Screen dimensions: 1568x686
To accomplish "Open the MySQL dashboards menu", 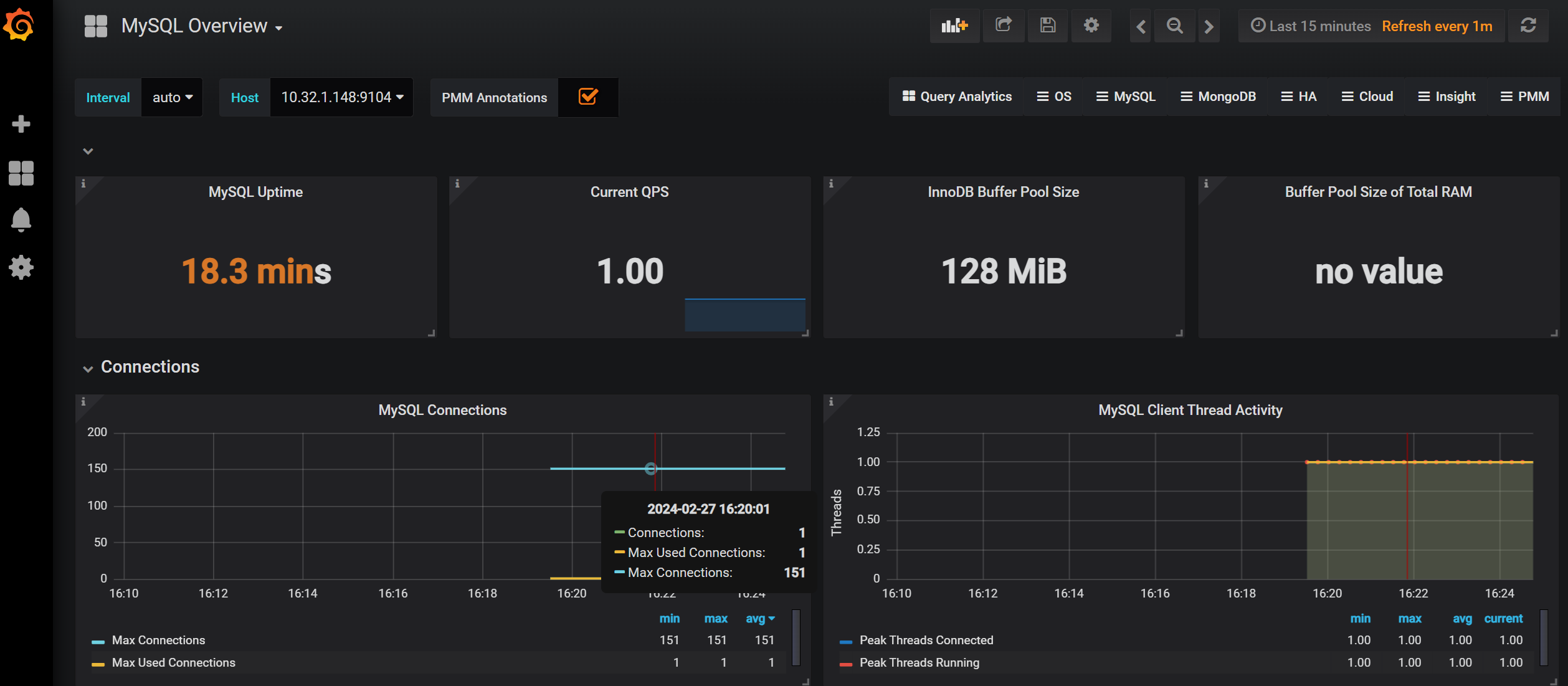I will 1126,97.
